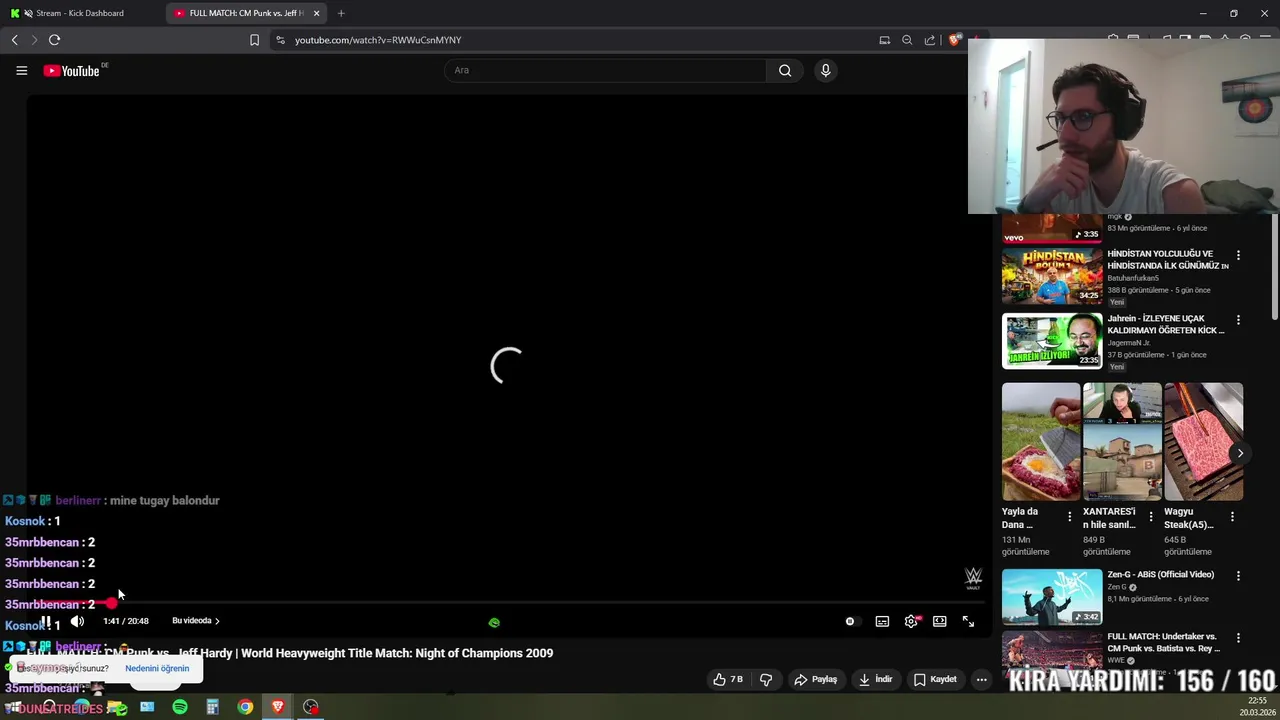Click the Paylaş share button
This screenshot has width=1280, height=720.
816,679
